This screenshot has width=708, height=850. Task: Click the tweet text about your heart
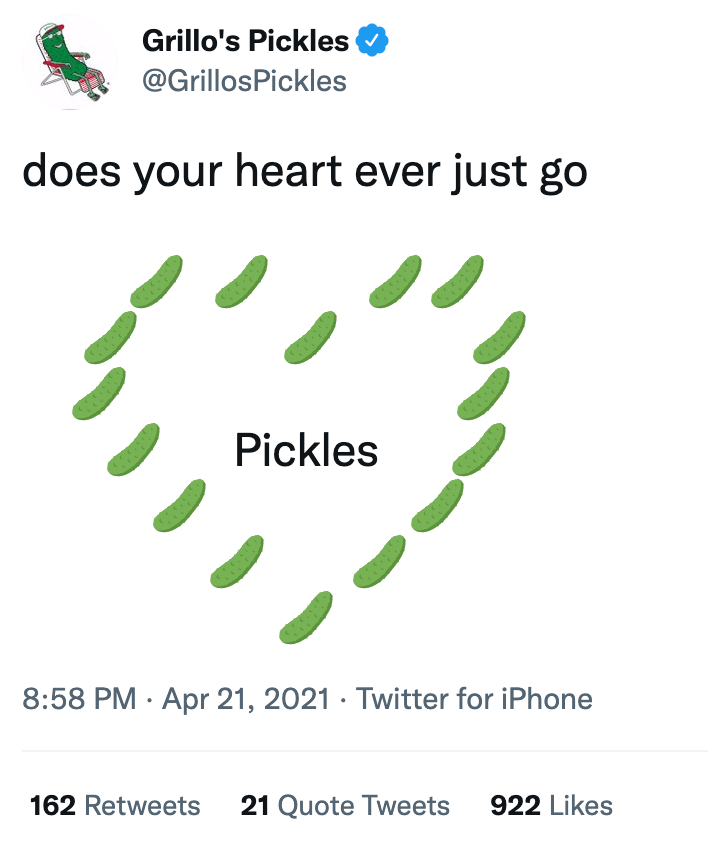pyautogui.click(x=305, y=171)
